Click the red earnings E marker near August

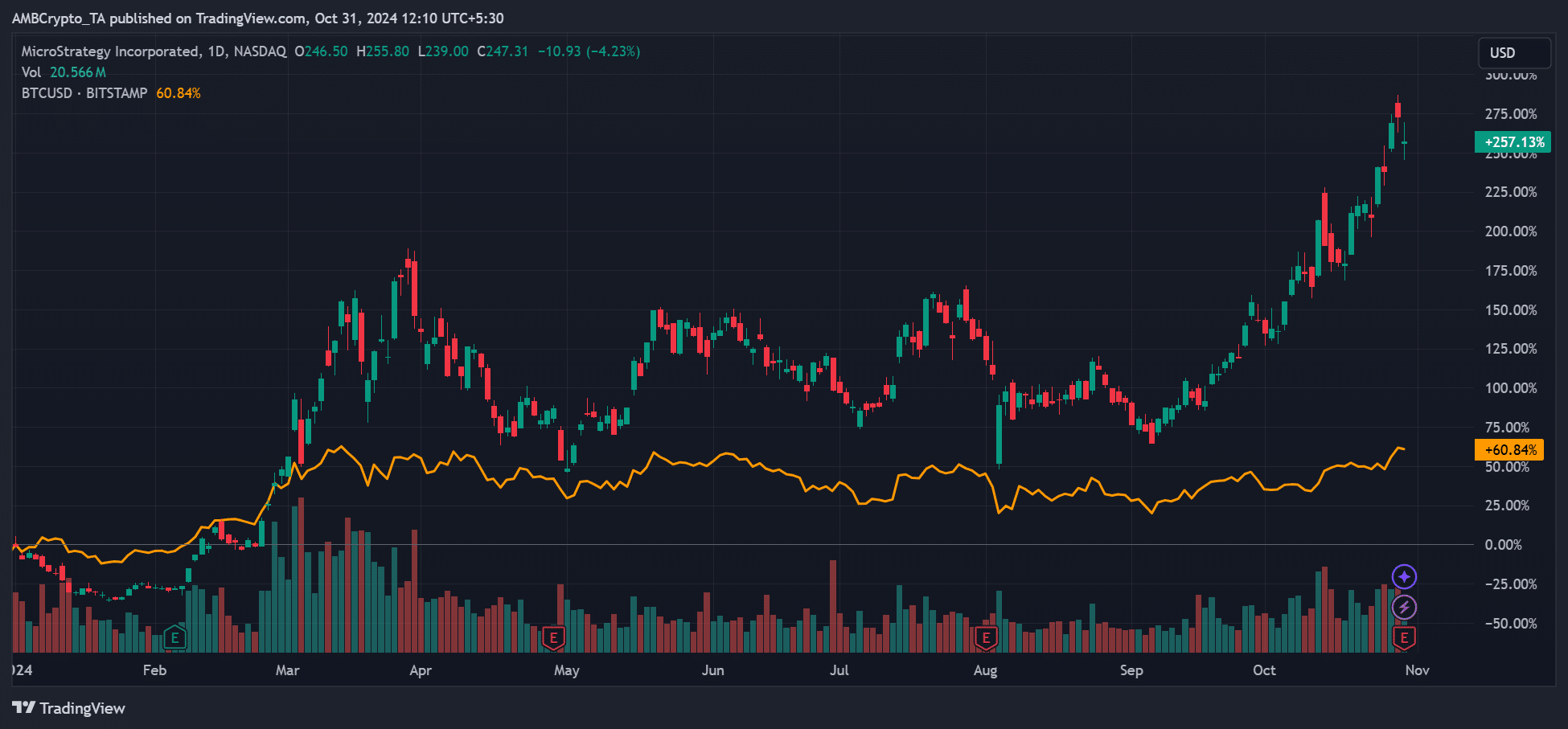pos(986,639)
